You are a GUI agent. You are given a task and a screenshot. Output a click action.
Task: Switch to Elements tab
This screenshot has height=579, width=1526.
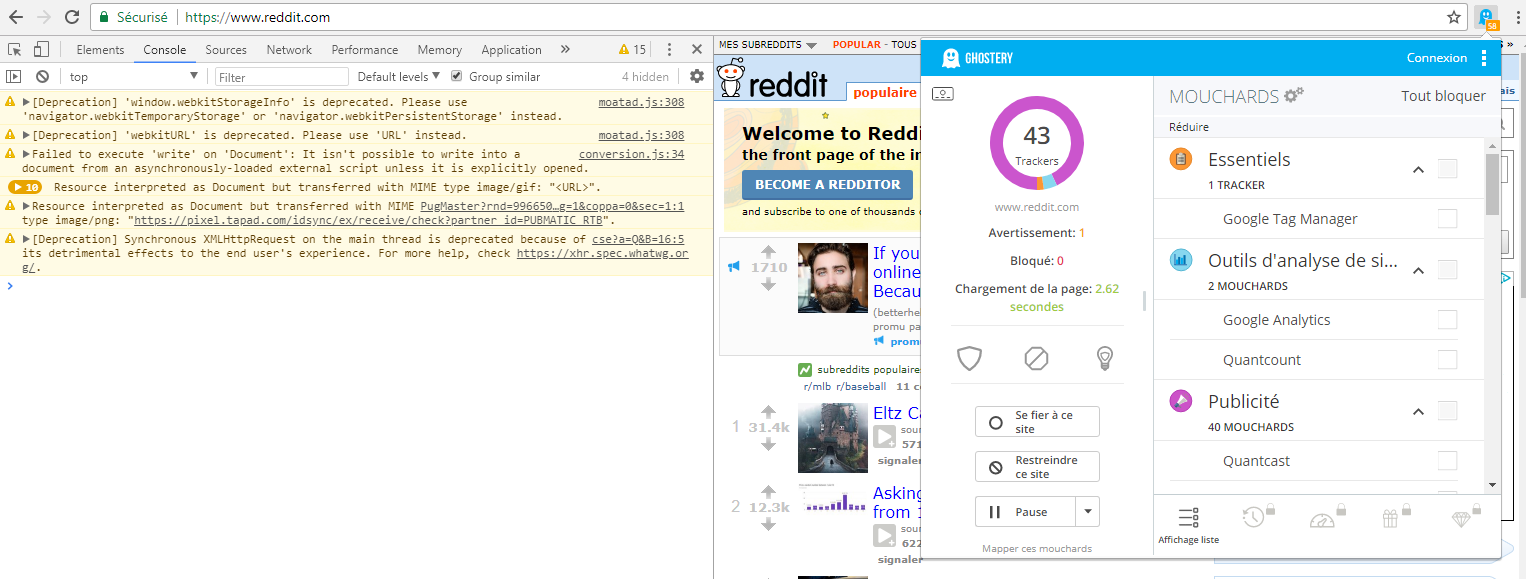tap(100, 49)
